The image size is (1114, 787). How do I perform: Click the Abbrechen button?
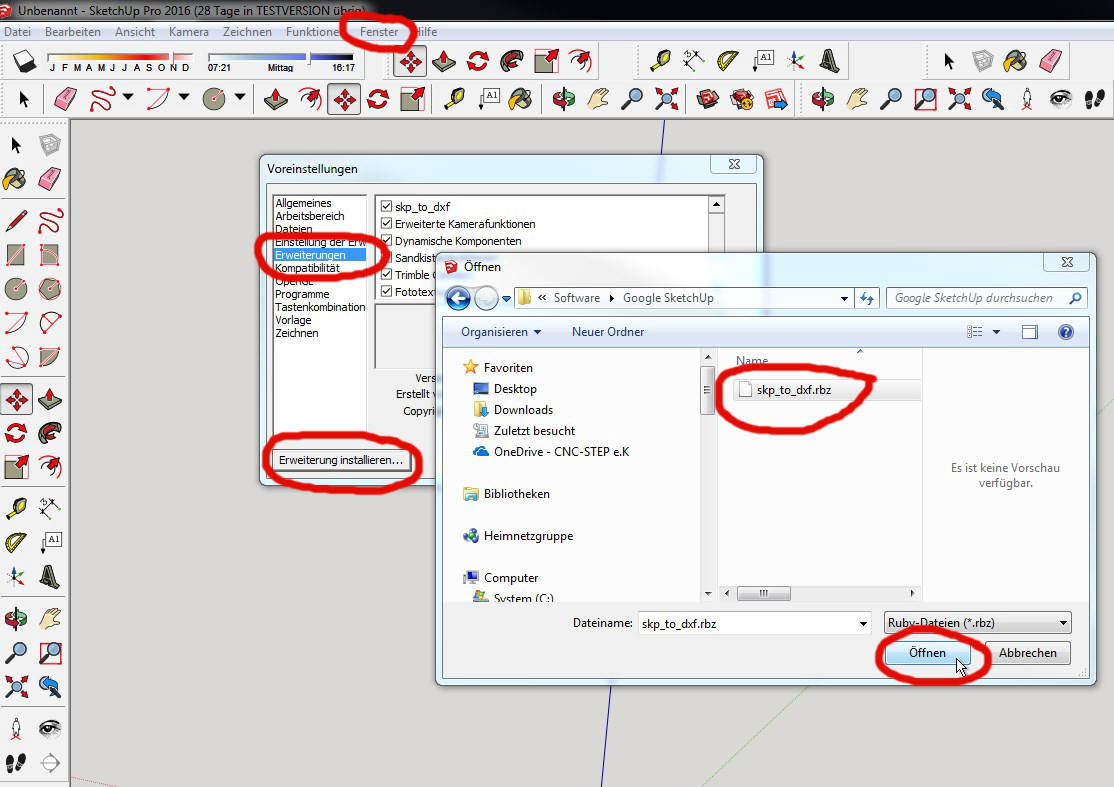1027,653
